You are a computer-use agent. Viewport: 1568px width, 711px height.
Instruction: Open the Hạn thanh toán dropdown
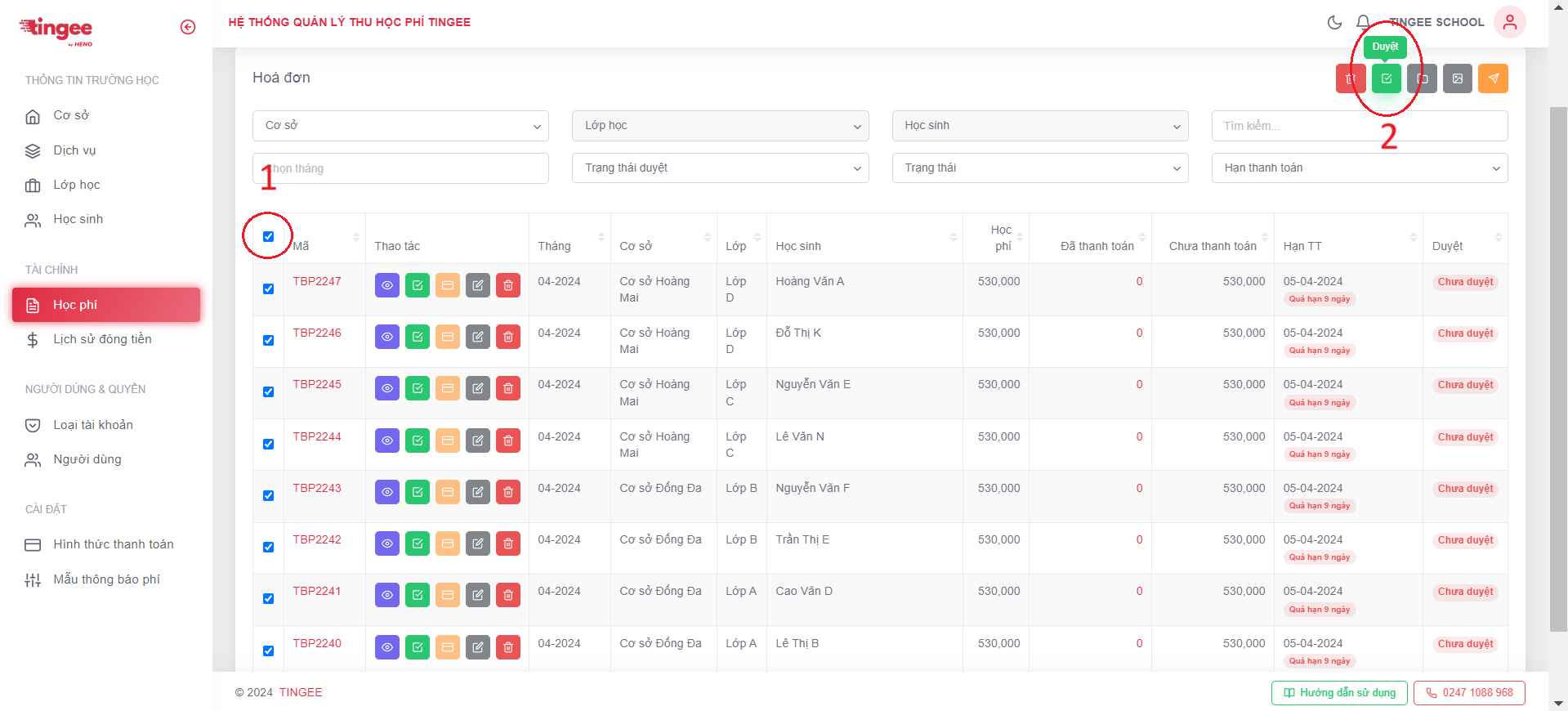coord(1359,168)
